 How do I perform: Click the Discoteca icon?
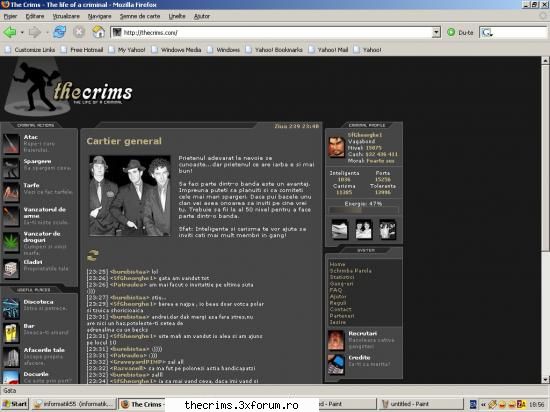coord(11,309)
